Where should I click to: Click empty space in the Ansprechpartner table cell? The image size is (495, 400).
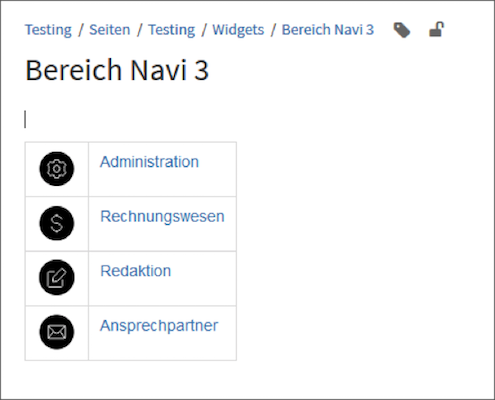click(163, 347)
